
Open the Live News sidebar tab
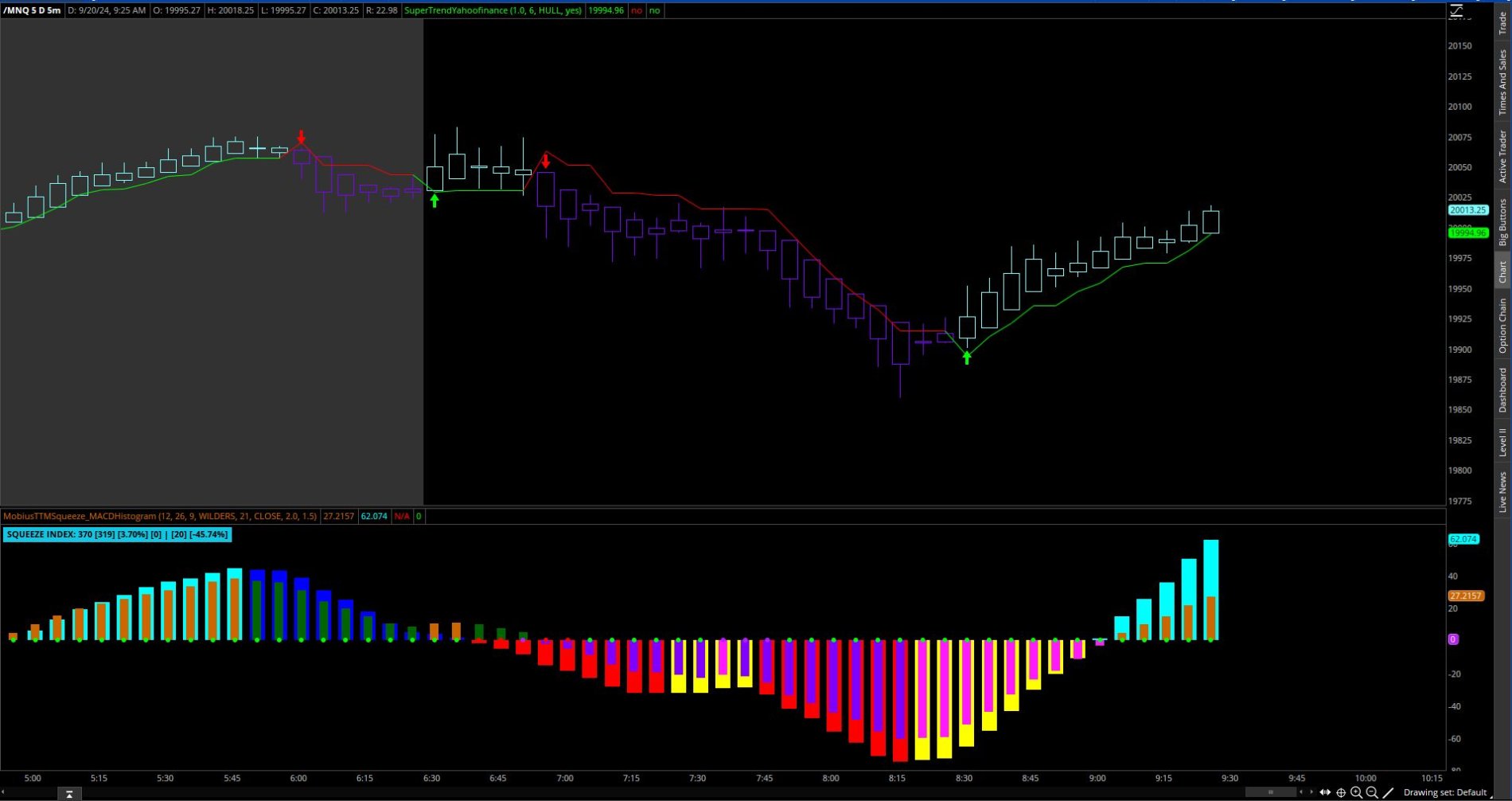[1502, 491]
